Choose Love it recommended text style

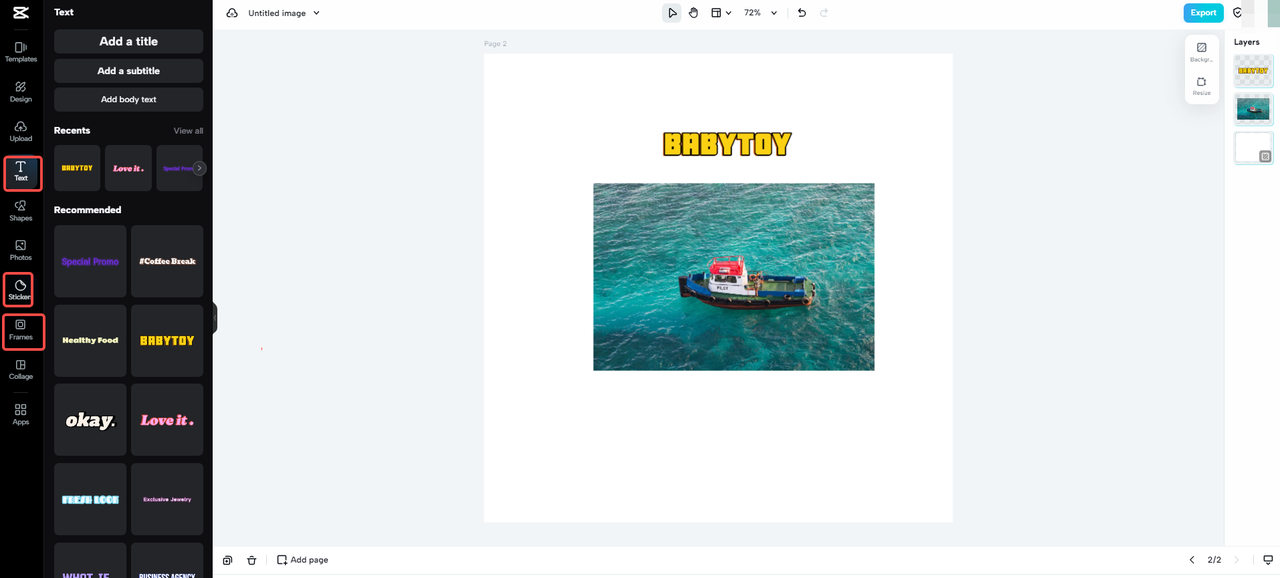(x=167, y=420)
